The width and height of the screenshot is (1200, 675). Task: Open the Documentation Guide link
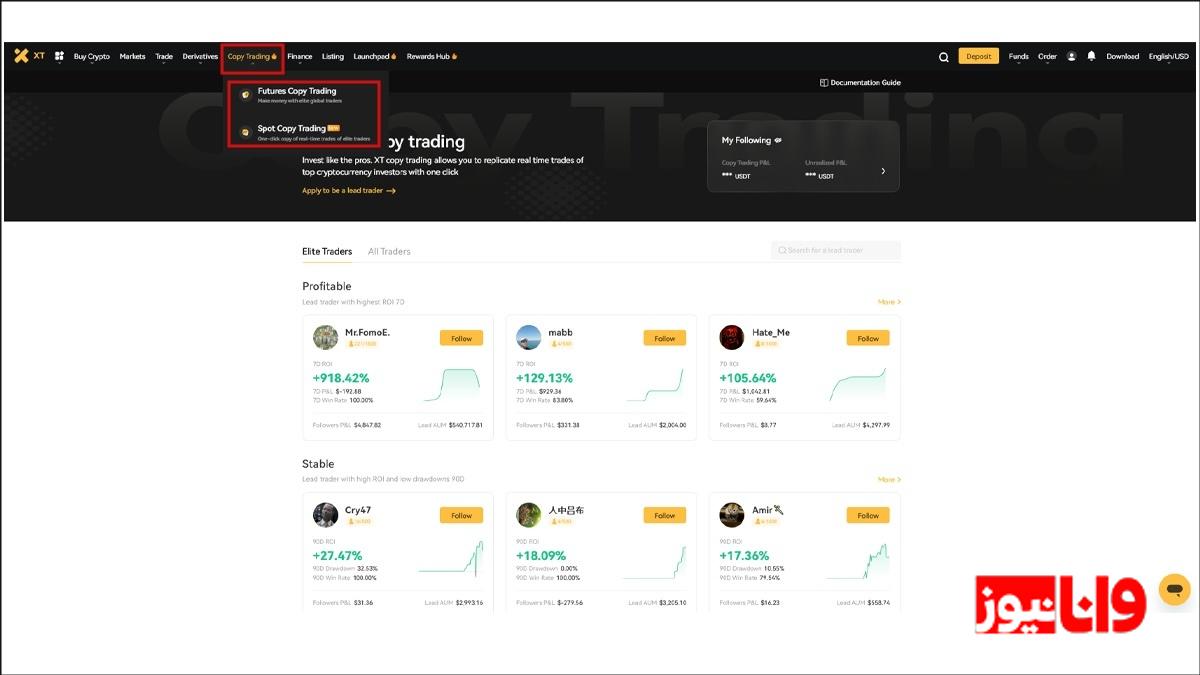[860, 83]
